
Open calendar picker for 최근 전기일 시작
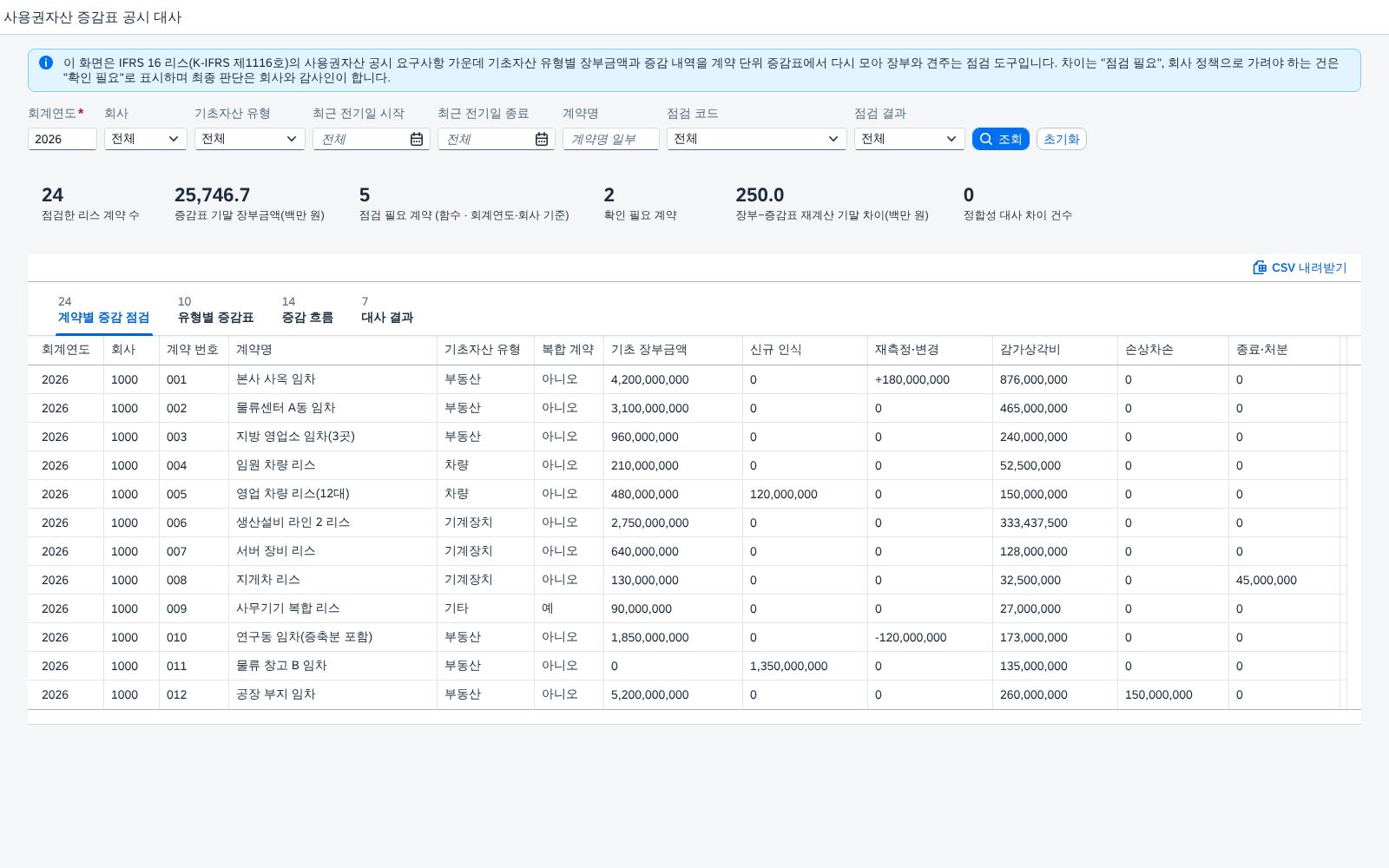click(x=417, y=139)
